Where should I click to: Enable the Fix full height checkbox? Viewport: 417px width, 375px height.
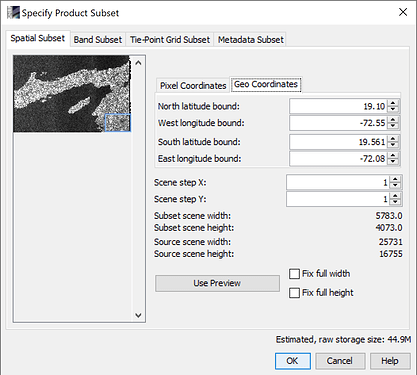click(x=294, y=293)
